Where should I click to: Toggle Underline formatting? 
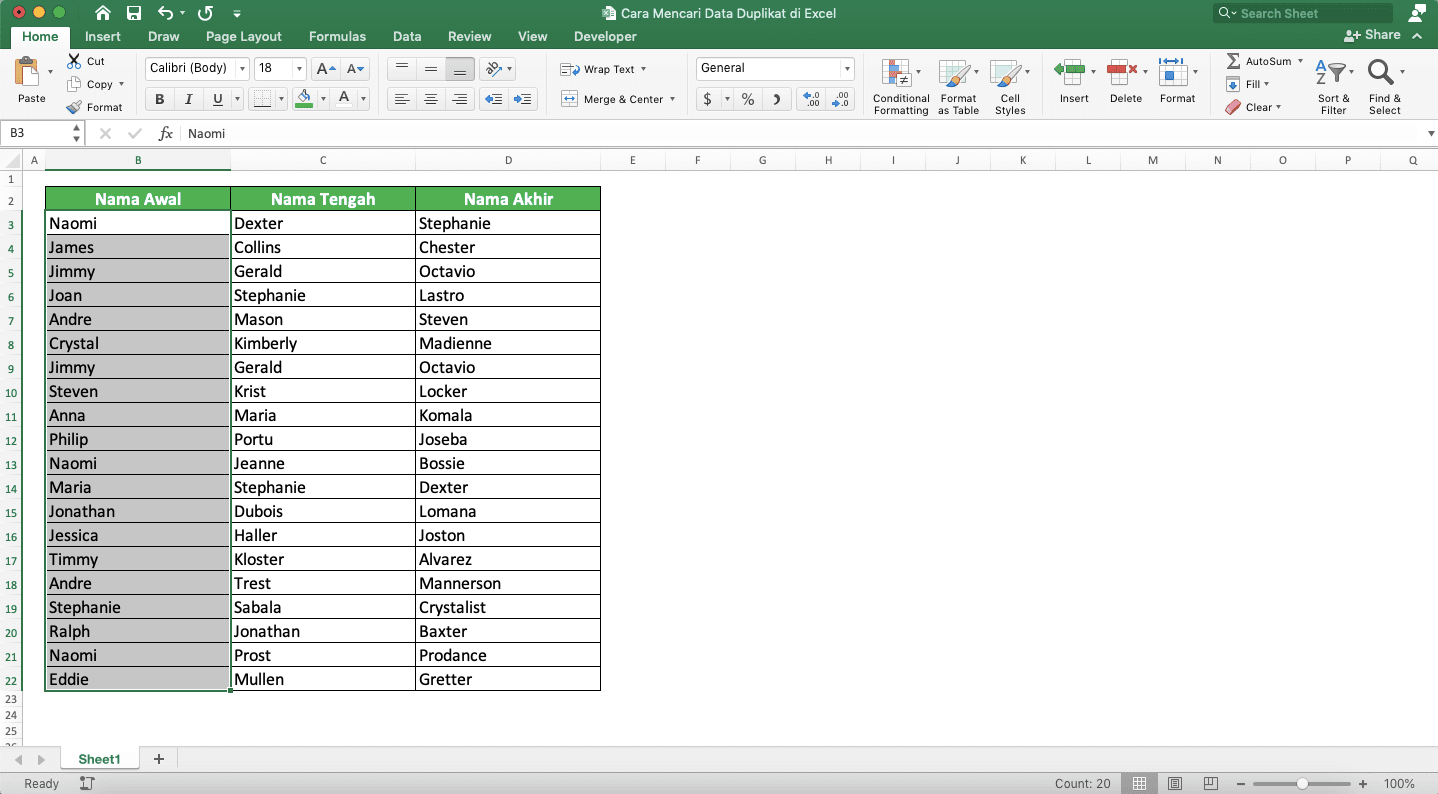coord(217,99)
